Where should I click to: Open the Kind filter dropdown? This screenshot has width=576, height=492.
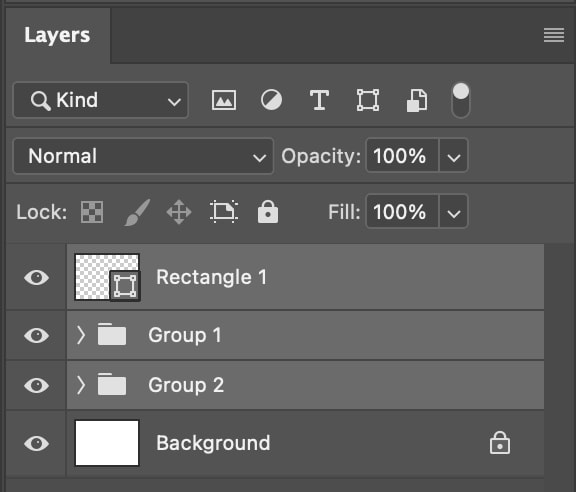point(101,100)
